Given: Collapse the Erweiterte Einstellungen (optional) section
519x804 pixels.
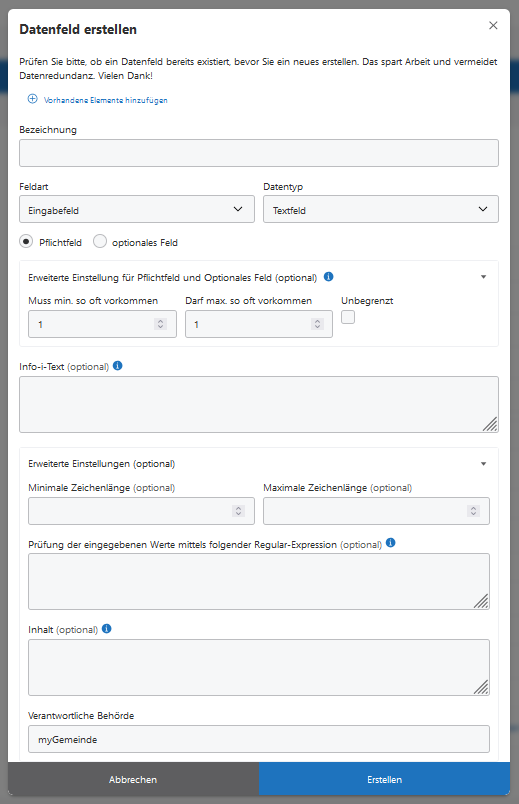Looking at the screenshot, I should click(484, 464).
